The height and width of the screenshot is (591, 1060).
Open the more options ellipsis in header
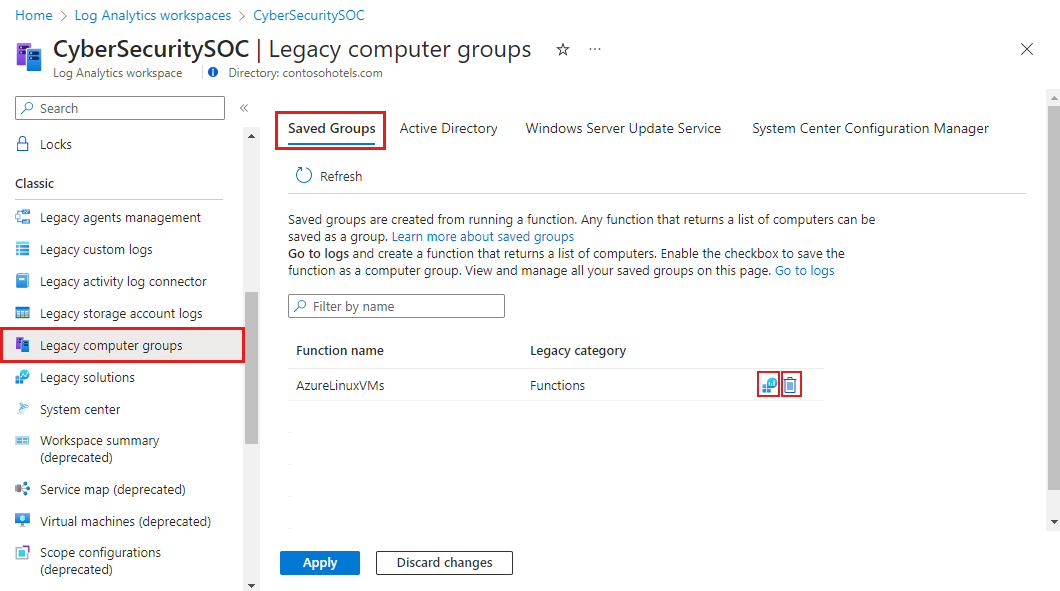tap(595, 49)
